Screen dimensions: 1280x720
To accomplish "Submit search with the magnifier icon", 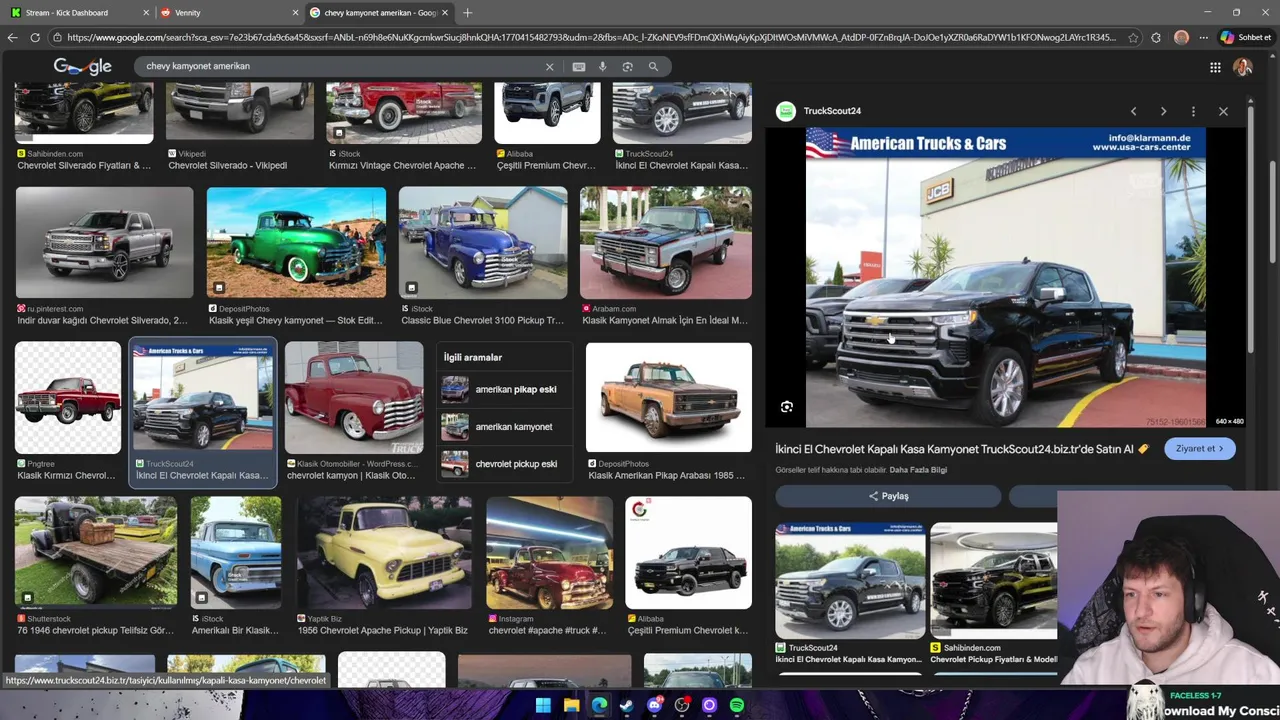I will [653, 67].
